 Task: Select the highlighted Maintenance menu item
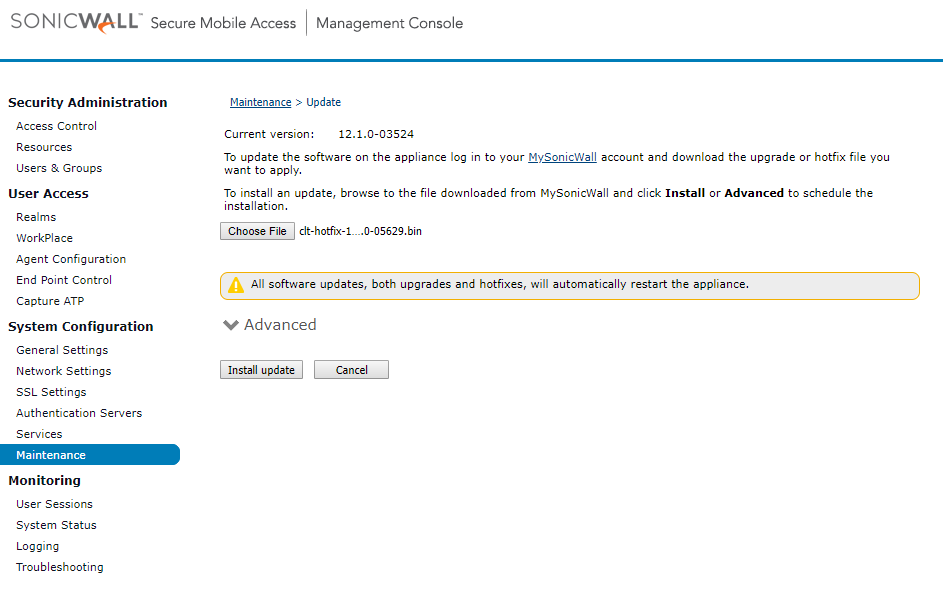click(x=51, y=455)
